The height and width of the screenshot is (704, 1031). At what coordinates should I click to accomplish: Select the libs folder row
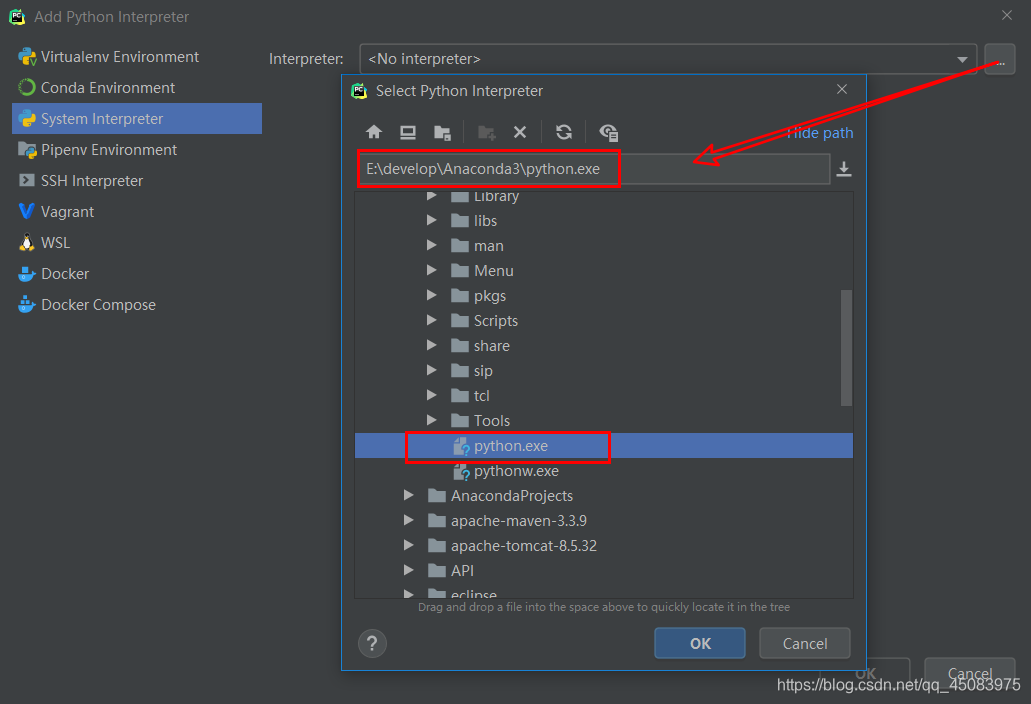604,221
